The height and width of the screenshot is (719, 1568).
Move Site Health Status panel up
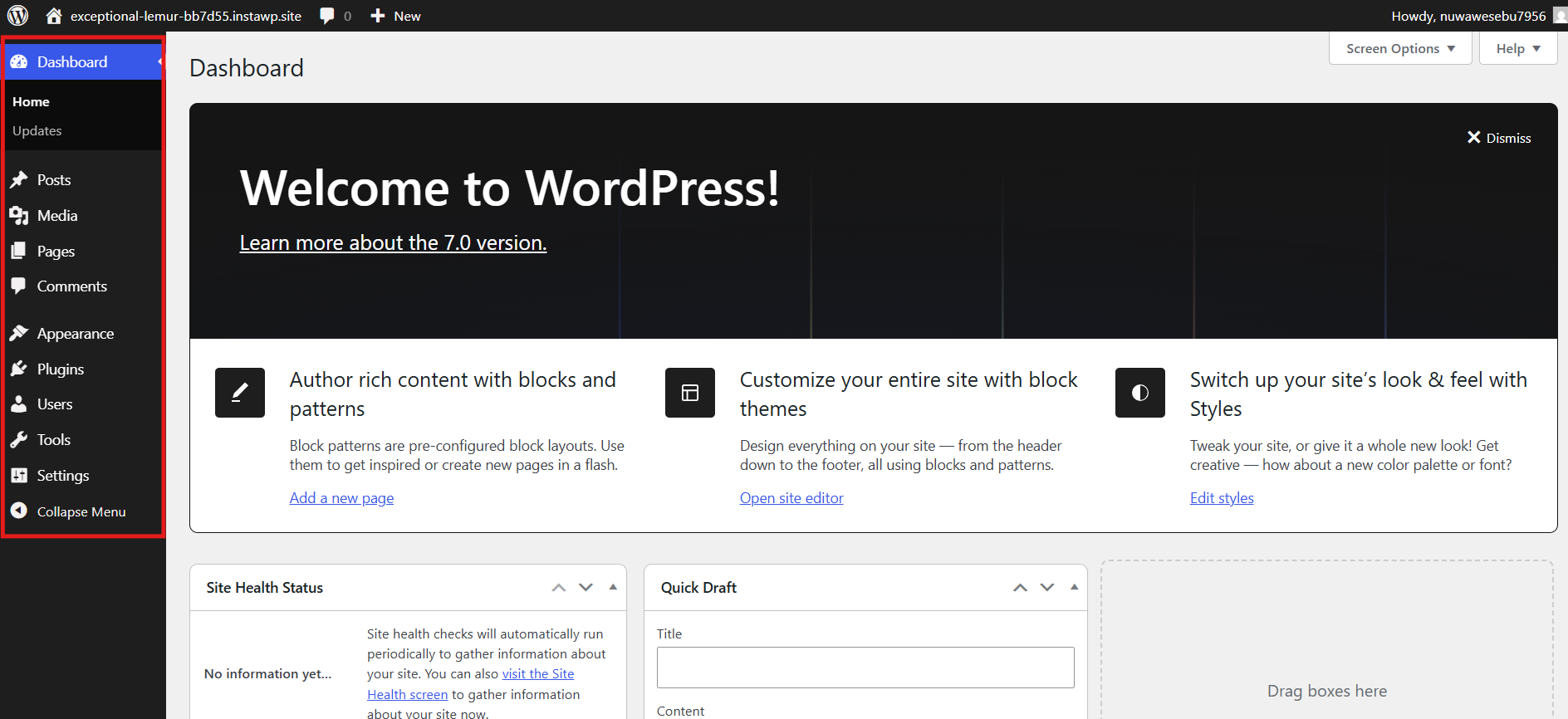[559, 588]
